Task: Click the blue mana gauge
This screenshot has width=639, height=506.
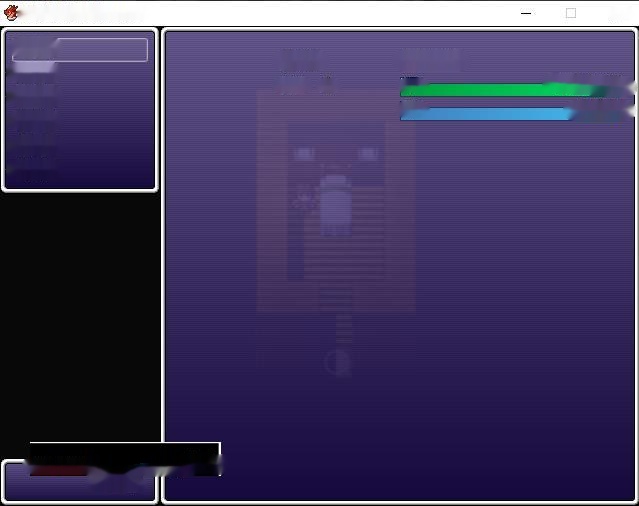Action: pos(488,115)
